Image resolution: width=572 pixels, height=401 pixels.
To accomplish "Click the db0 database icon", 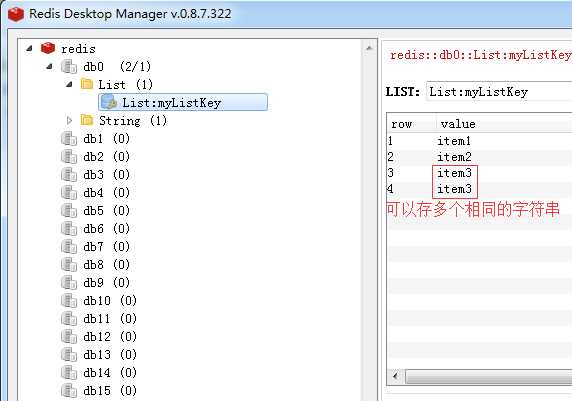I will click(x=69, y=67).
